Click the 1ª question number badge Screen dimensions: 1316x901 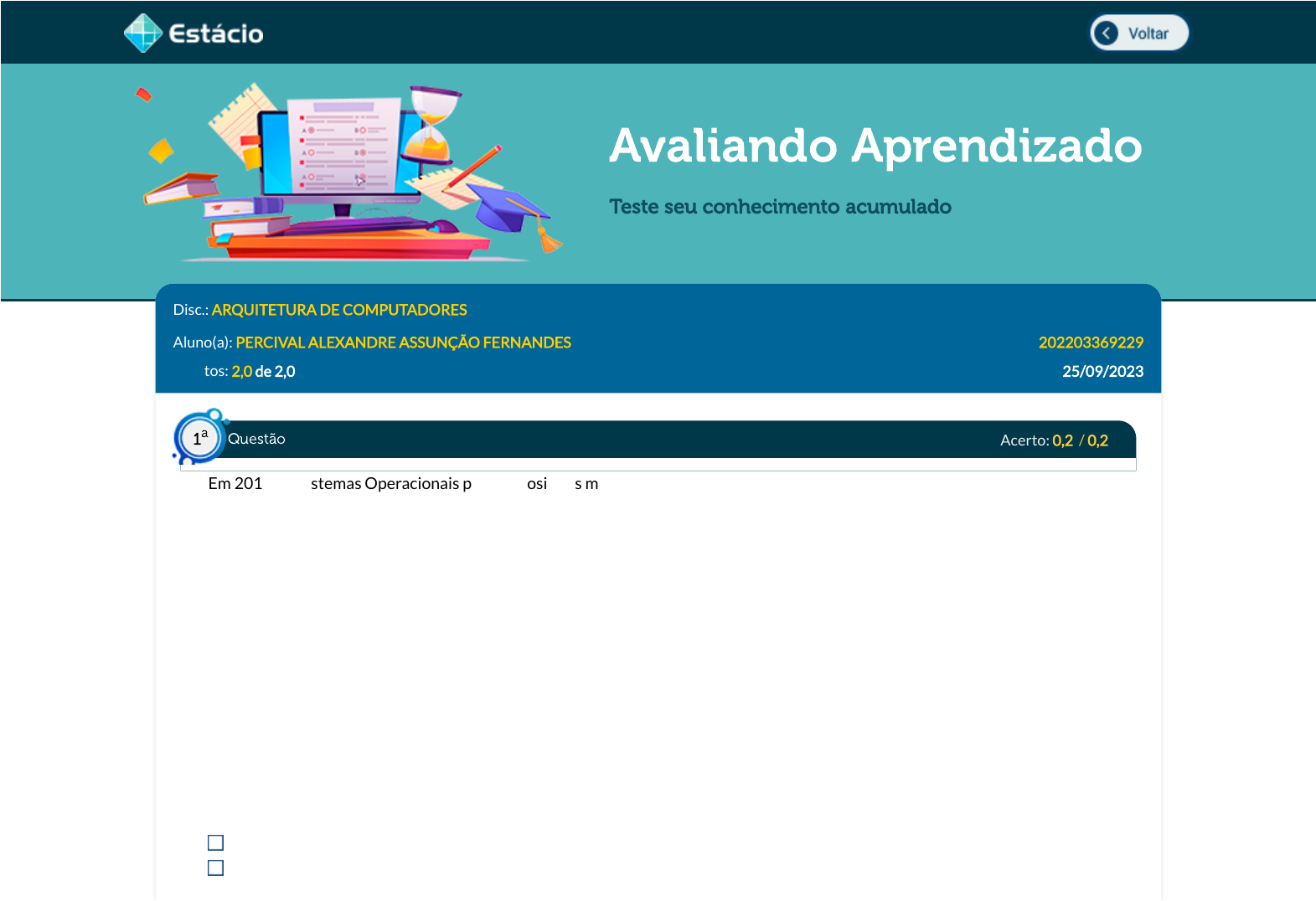(x=199, y=438)
